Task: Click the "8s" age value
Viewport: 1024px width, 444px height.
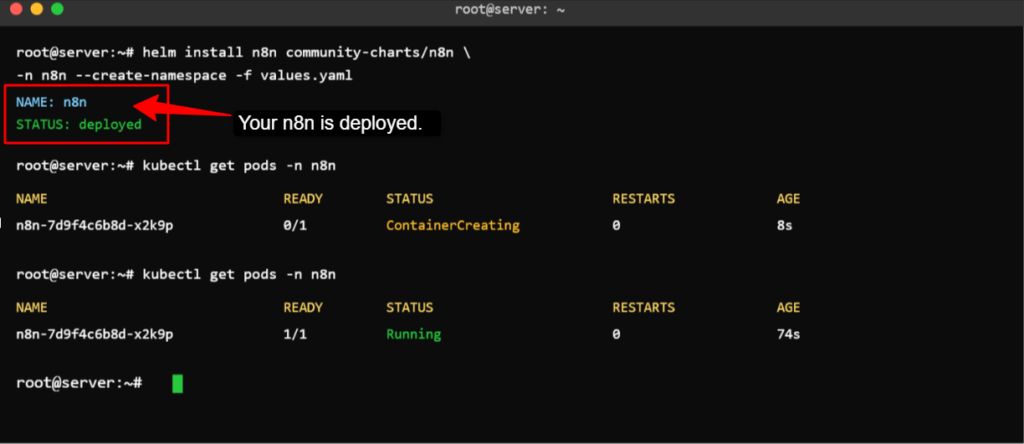Action: click(x=784, y=226)
